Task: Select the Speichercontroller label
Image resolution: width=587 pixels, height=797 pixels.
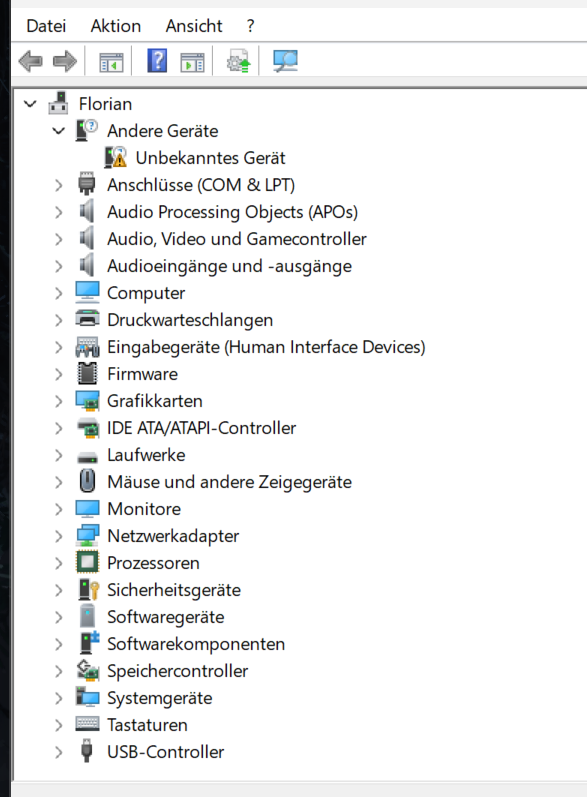Action: (177, 670)
